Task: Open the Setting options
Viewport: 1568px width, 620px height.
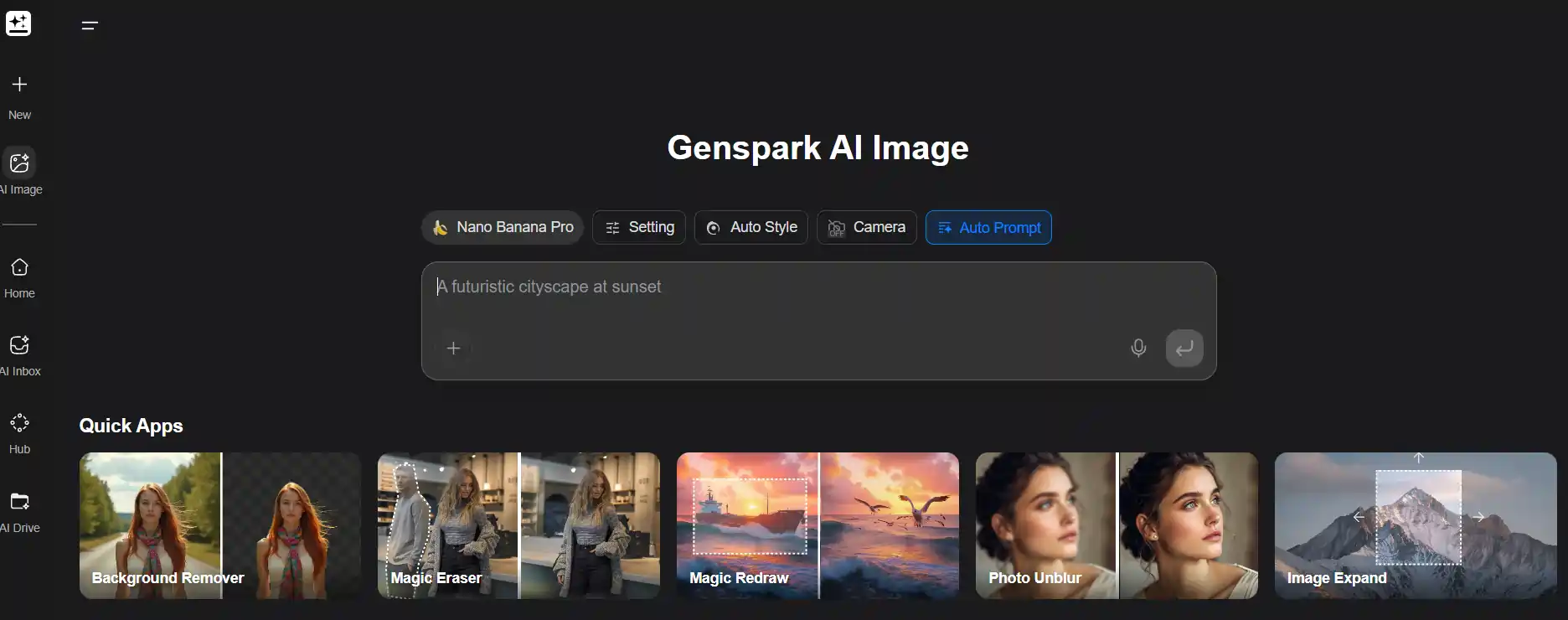Action: [x=639, y=227]
